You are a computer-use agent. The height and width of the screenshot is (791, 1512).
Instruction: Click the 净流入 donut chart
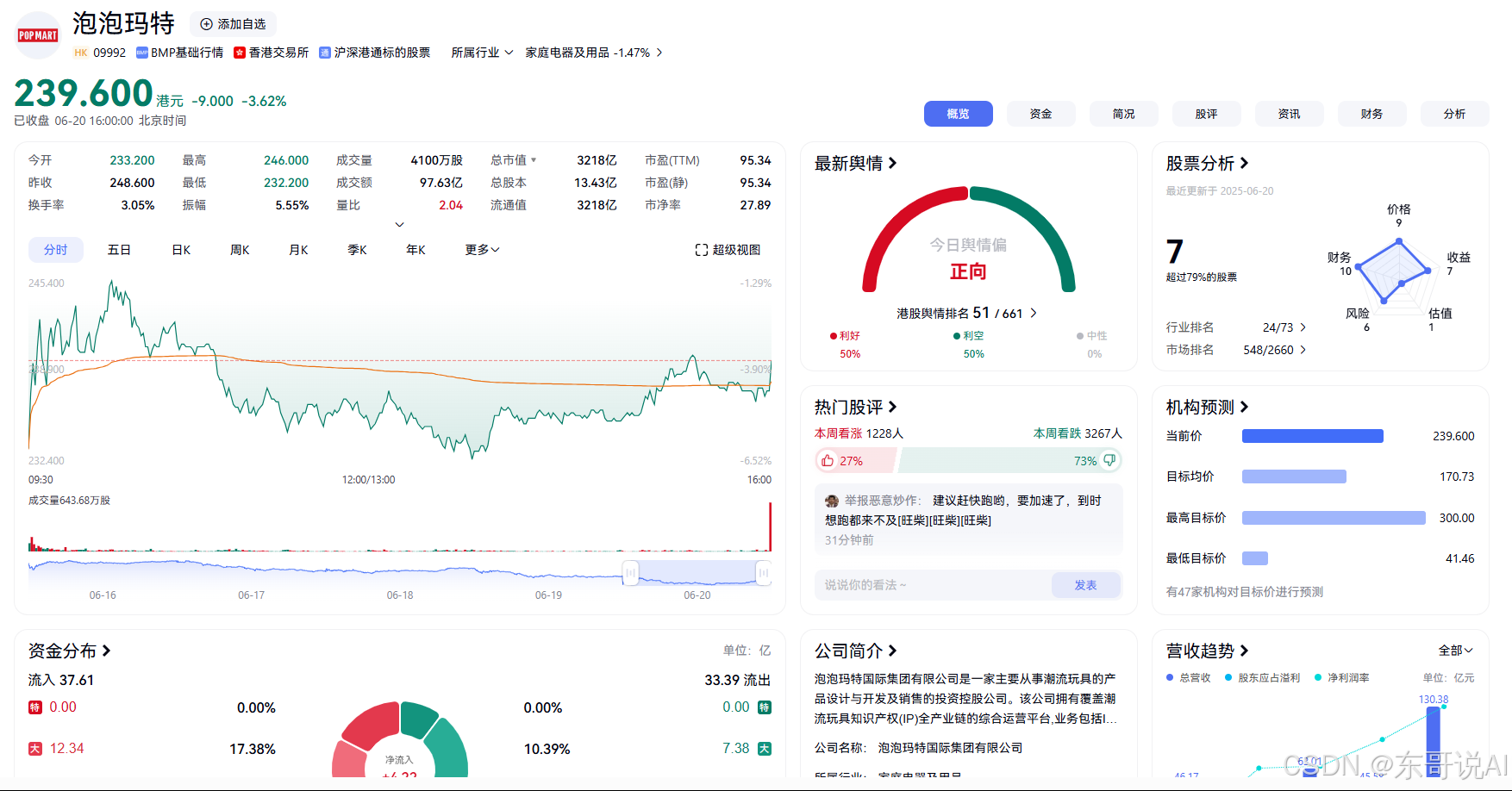click(x=400, y=739)
